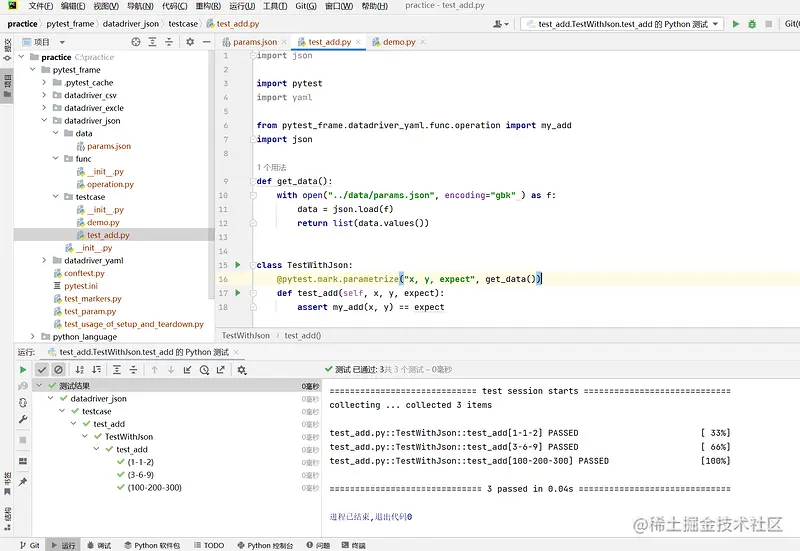
Task: Open operation.py in project tree
Action: pos(110,184)
